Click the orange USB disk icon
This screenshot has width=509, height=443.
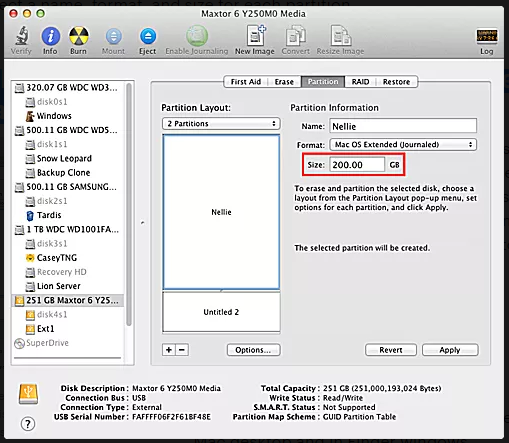[28, 394]
